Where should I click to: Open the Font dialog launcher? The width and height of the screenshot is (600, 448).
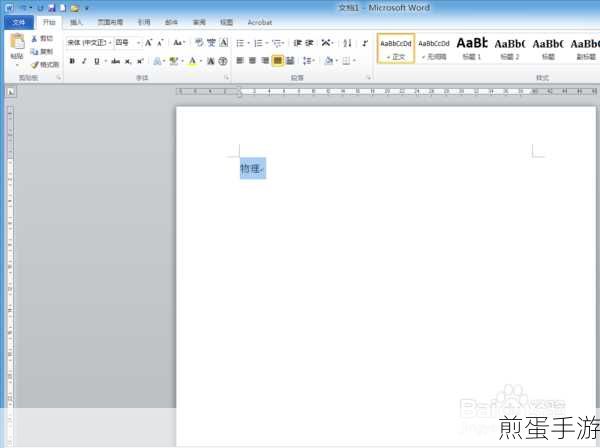(x=227, y=78)
